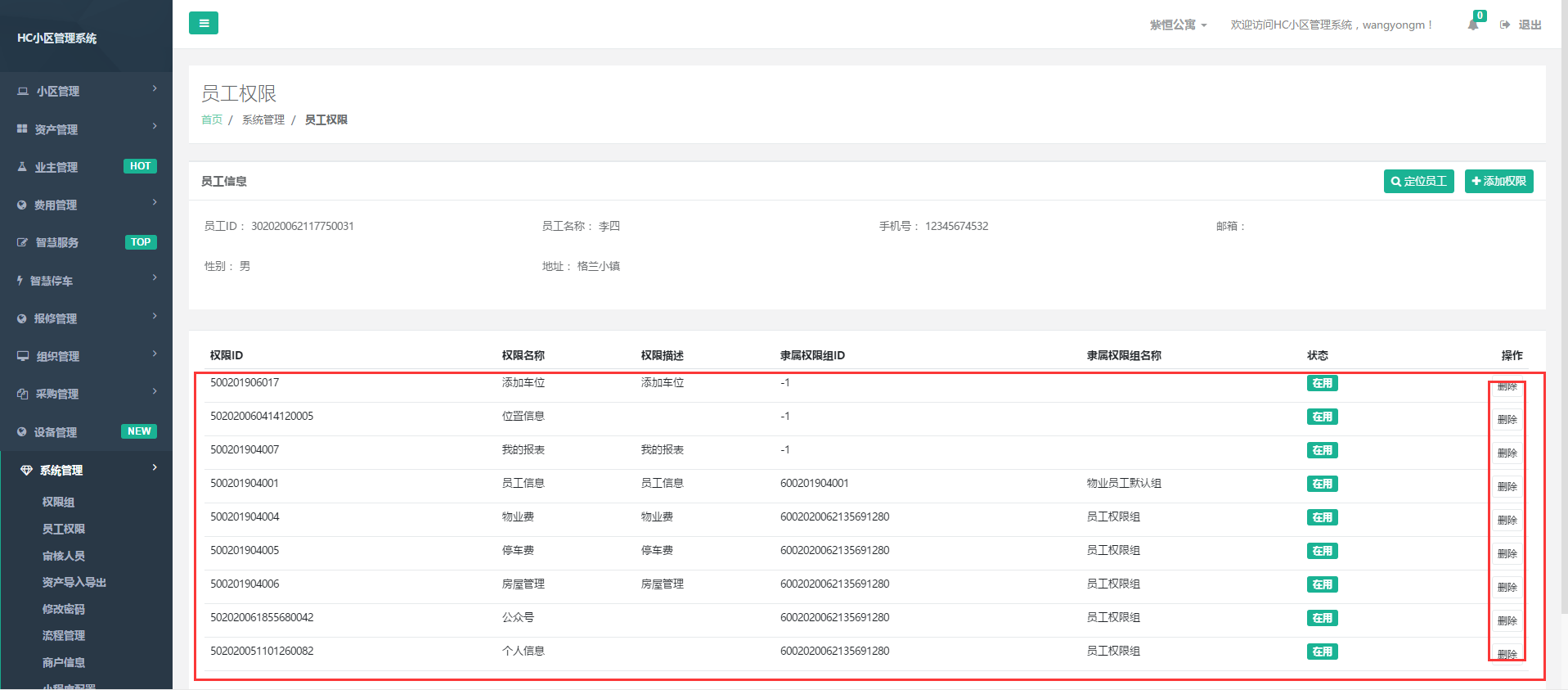Open the 流程管理 submenu item
Screen dimensions: 1568x690
tap(64, 635)
